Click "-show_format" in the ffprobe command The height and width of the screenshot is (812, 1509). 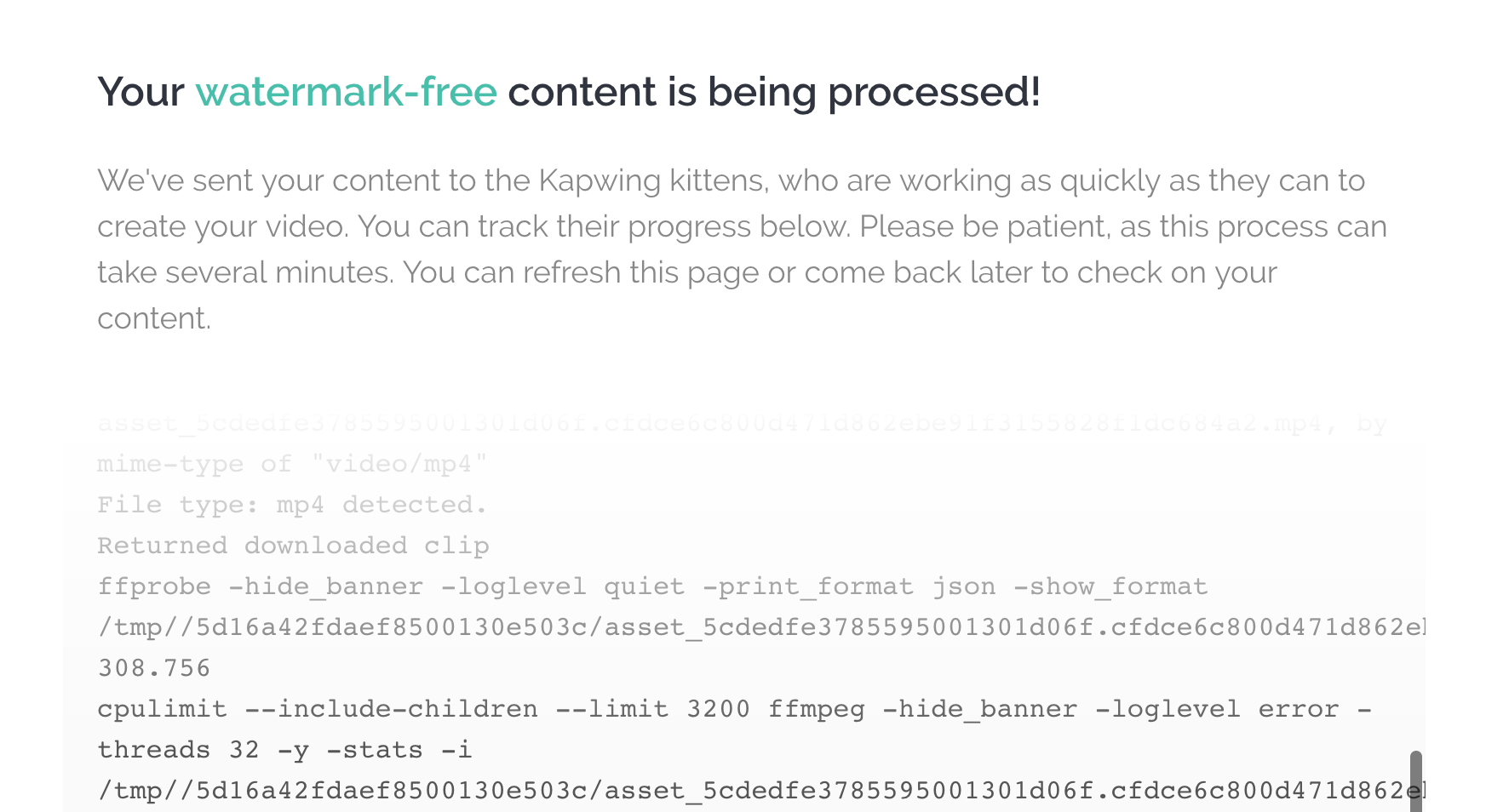tap(1110, 586)
